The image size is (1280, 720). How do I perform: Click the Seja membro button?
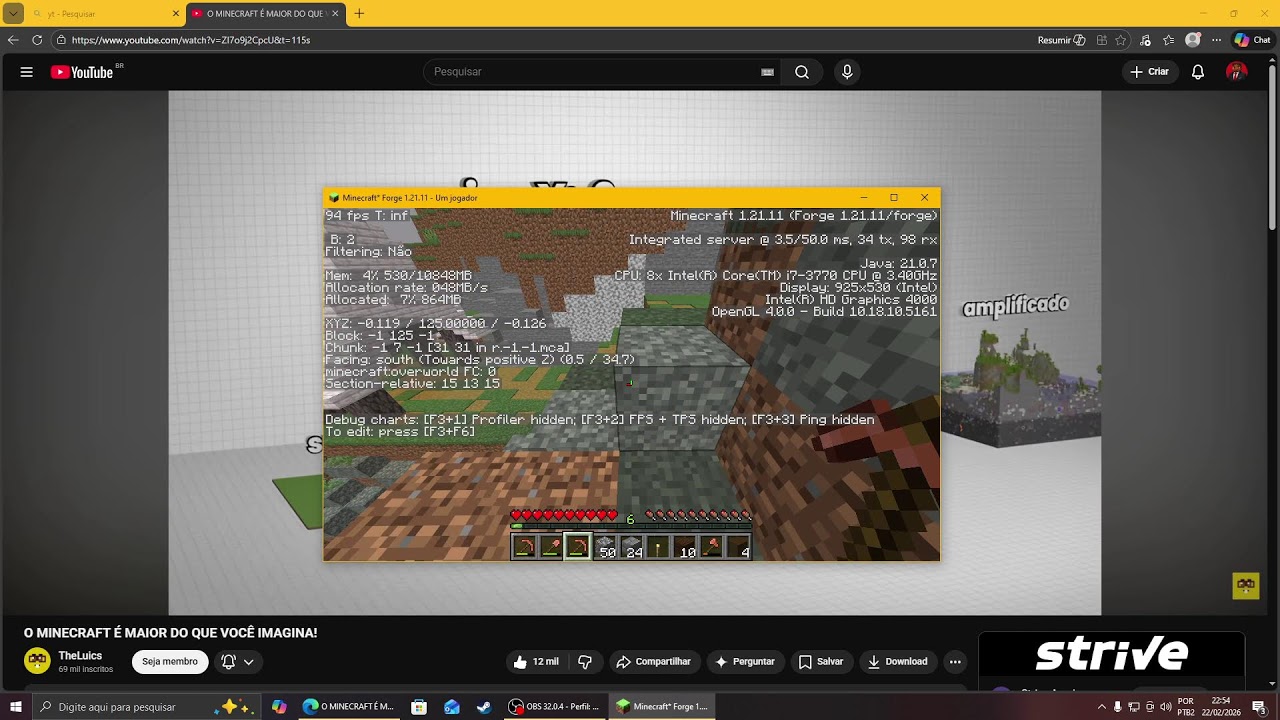170,661
